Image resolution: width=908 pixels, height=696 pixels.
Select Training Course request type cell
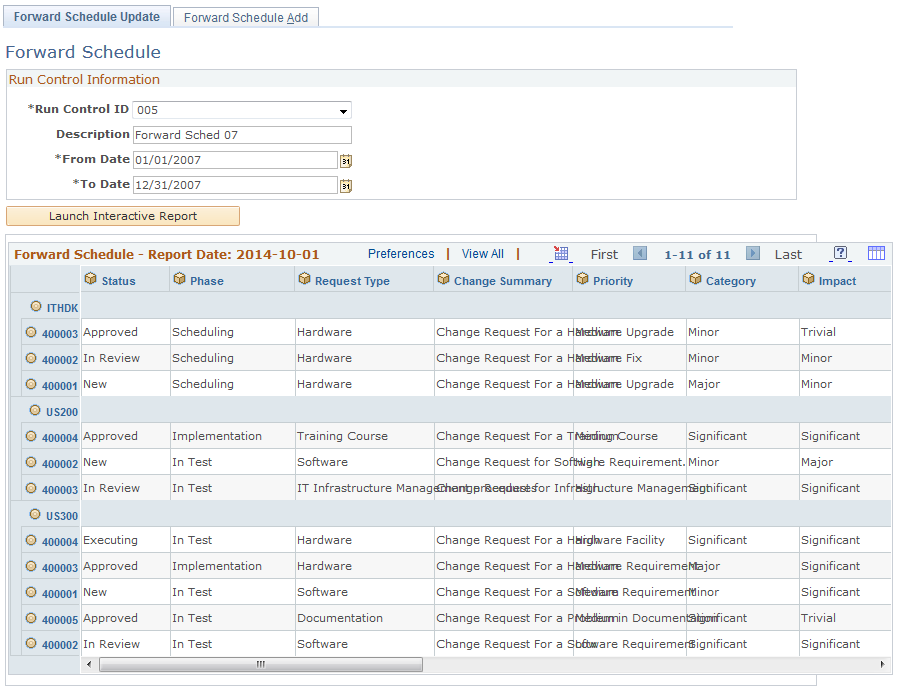pyautogui.click(x=365, y=436)
